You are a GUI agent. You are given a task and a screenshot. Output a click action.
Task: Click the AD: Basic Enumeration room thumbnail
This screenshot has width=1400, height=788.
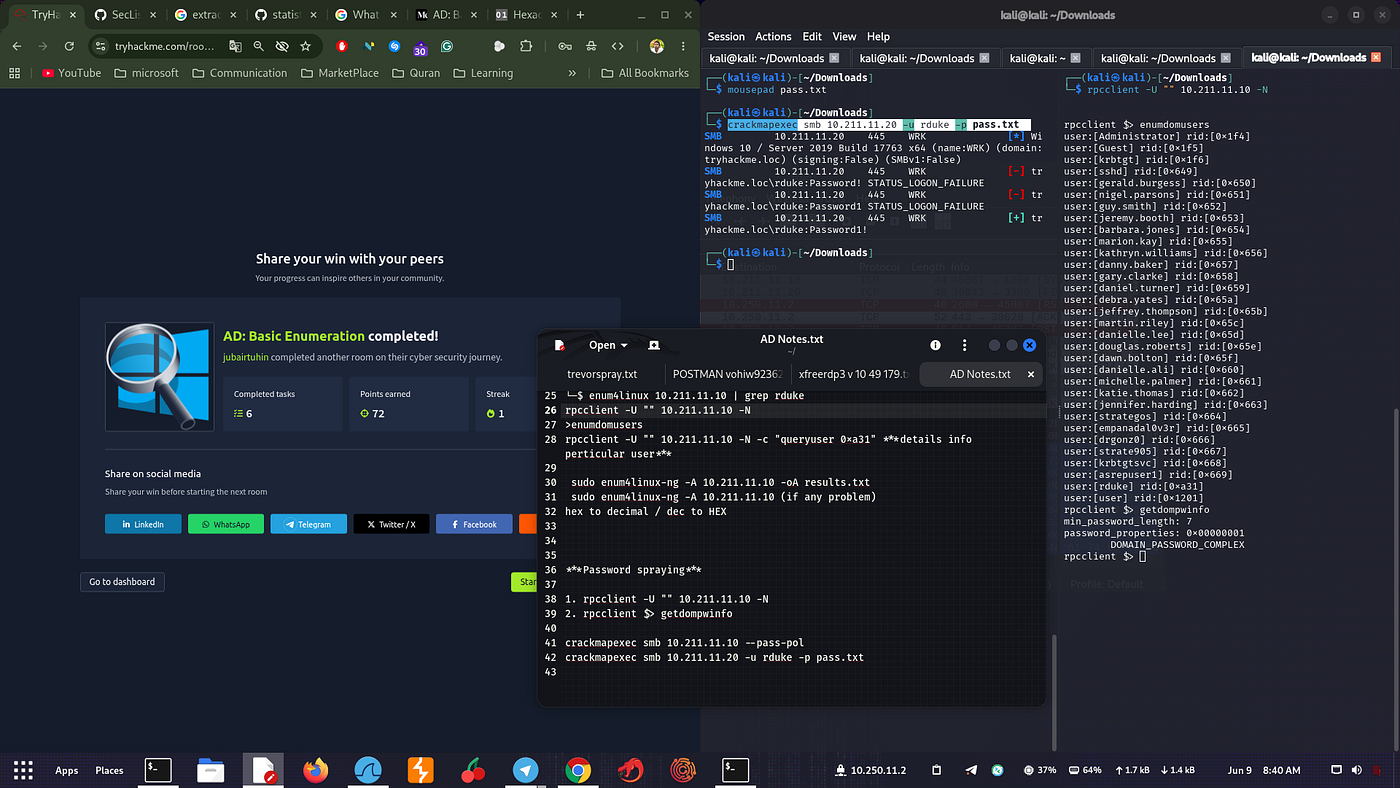tap(159, 377)
